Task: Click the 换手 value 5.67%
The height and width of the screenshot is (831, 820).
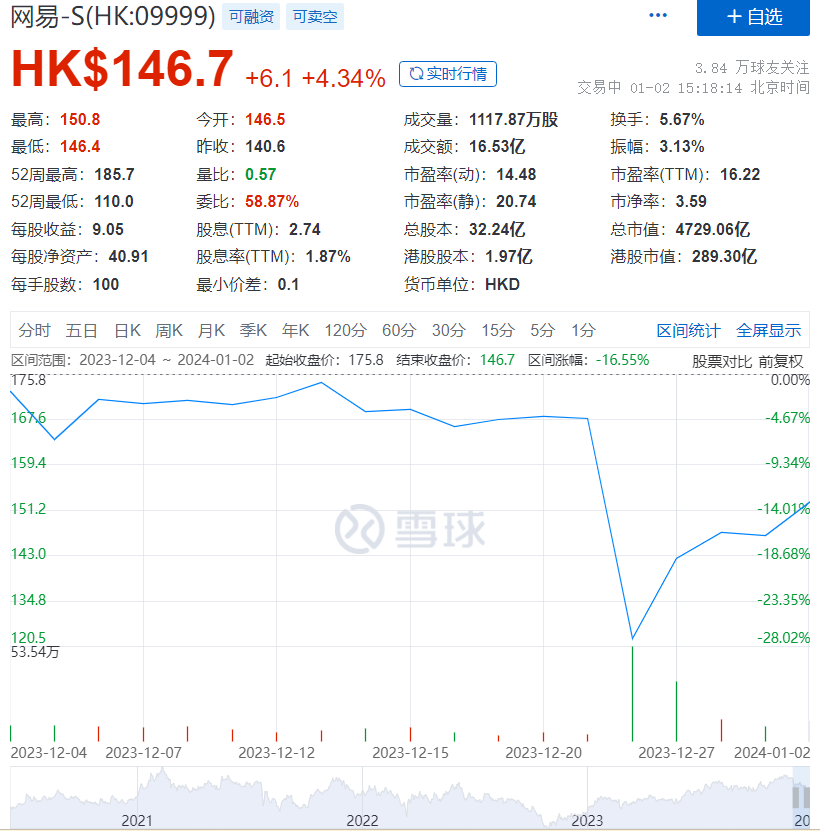Action: [682, 119]
